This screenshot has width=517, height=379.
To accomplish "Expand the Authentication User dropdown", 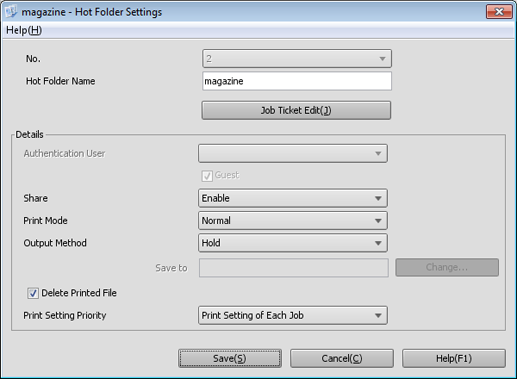I will click(293, 153).
